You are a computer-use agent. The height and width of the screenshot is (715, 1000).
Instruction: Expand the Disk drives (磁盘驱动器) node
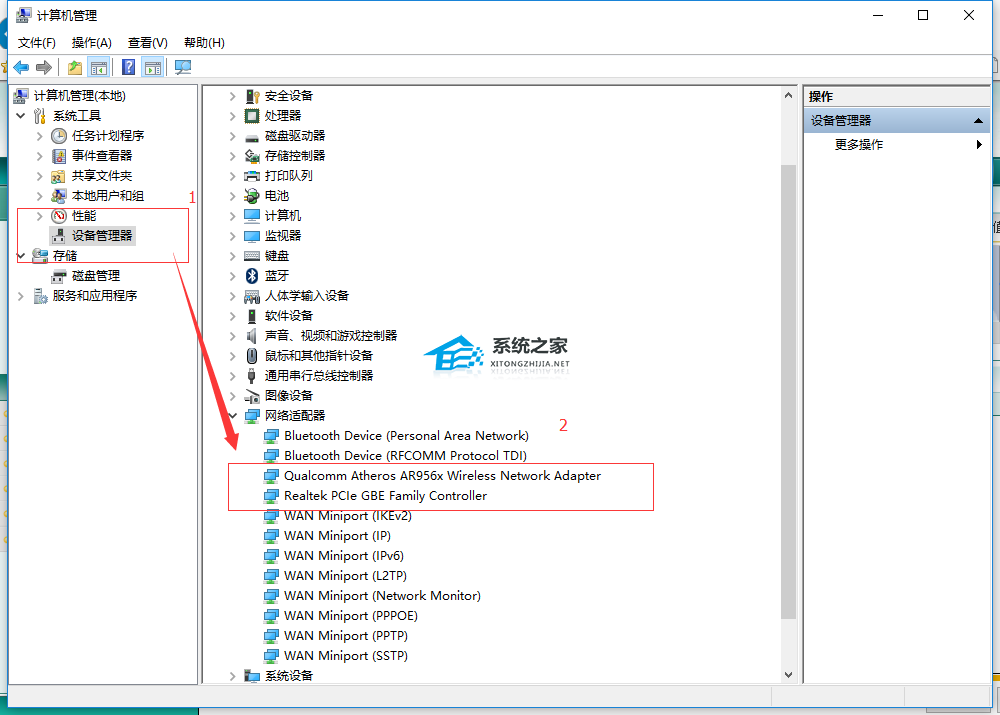point(233,136)
